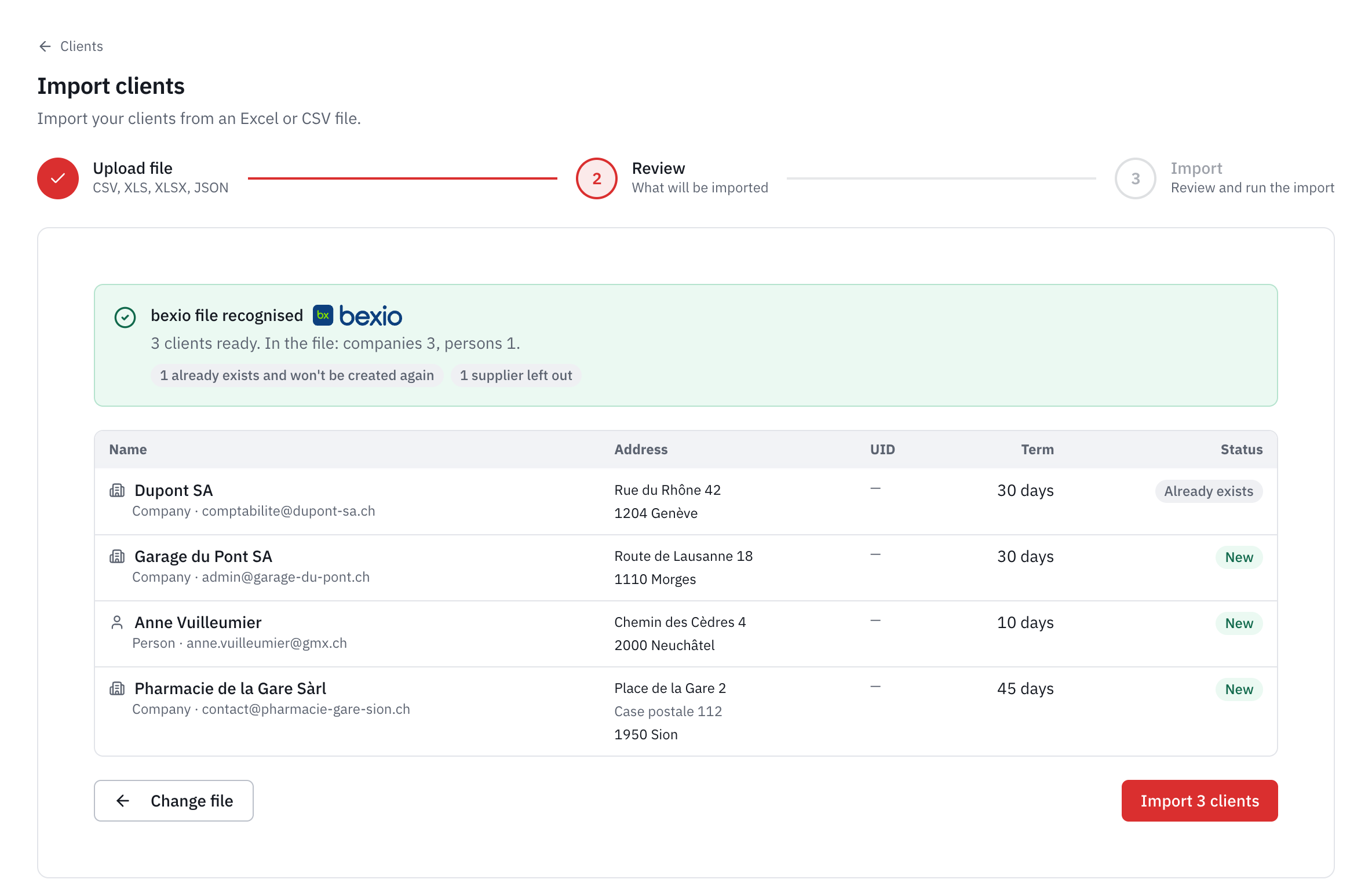Click the Status column header

tap(1242, 450)
